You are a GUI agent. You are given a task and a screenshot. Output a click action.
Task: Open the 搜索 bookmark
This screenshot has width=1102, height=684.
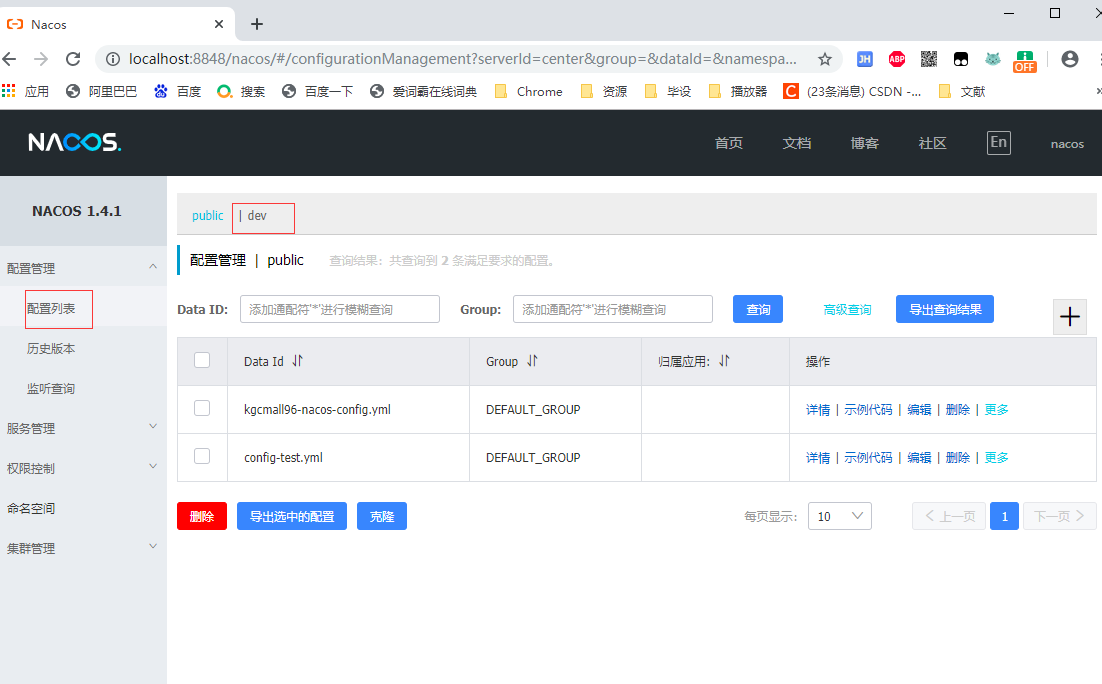(x=241, y=91)
